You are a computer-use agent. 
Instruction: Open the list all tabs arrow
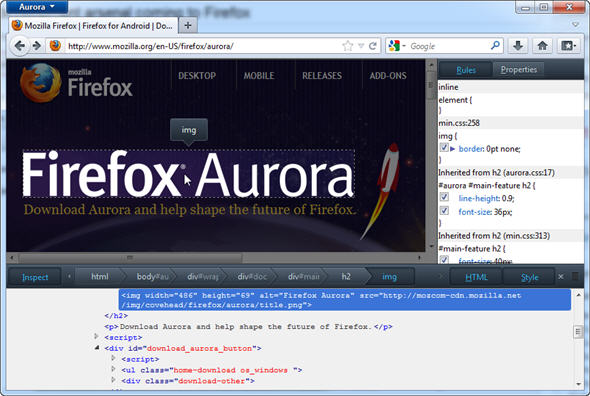coord(575,25)
